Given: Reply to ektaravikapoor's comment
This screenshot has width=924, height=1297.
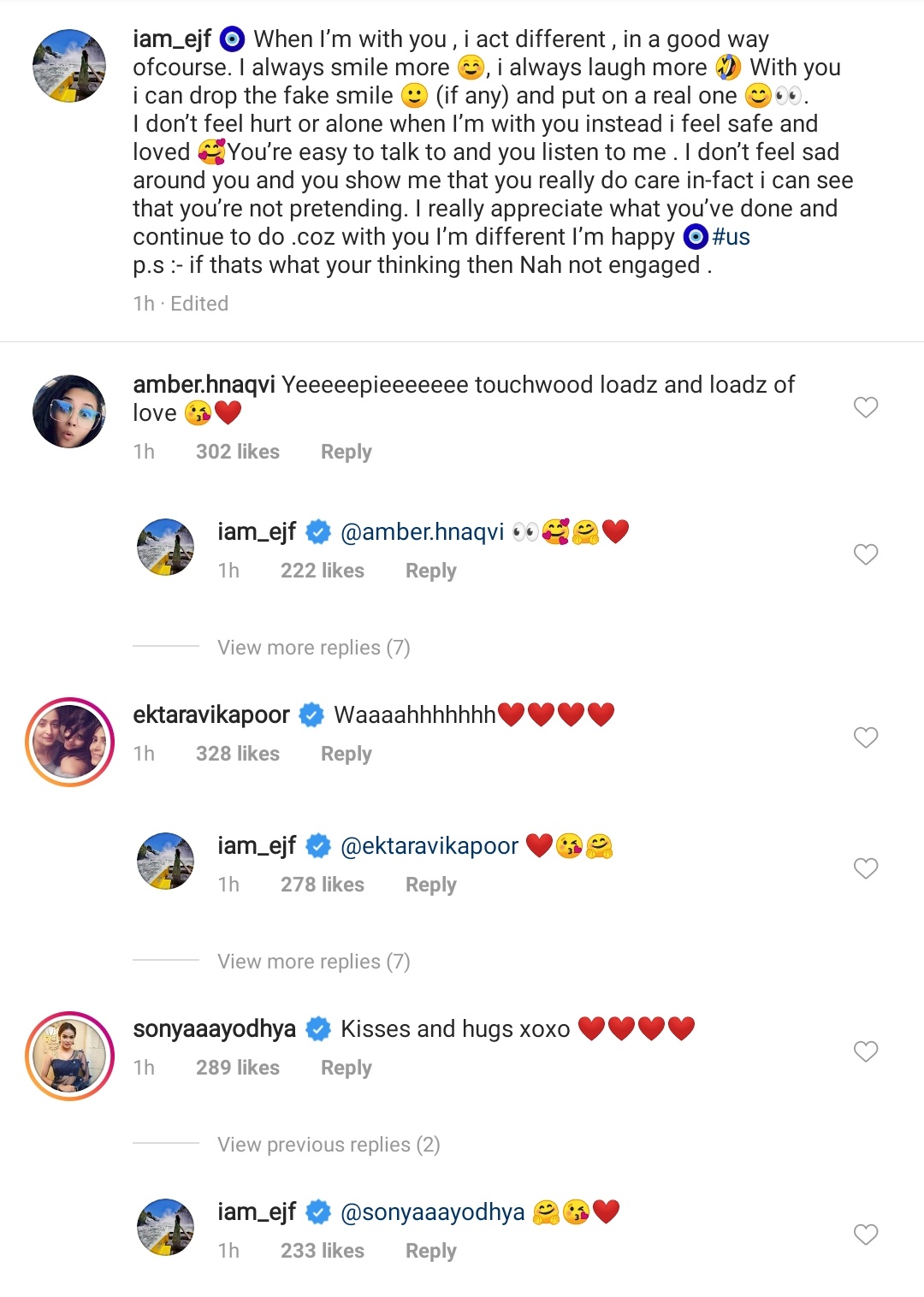Looking at the screenshot, I should pos(346,754).
